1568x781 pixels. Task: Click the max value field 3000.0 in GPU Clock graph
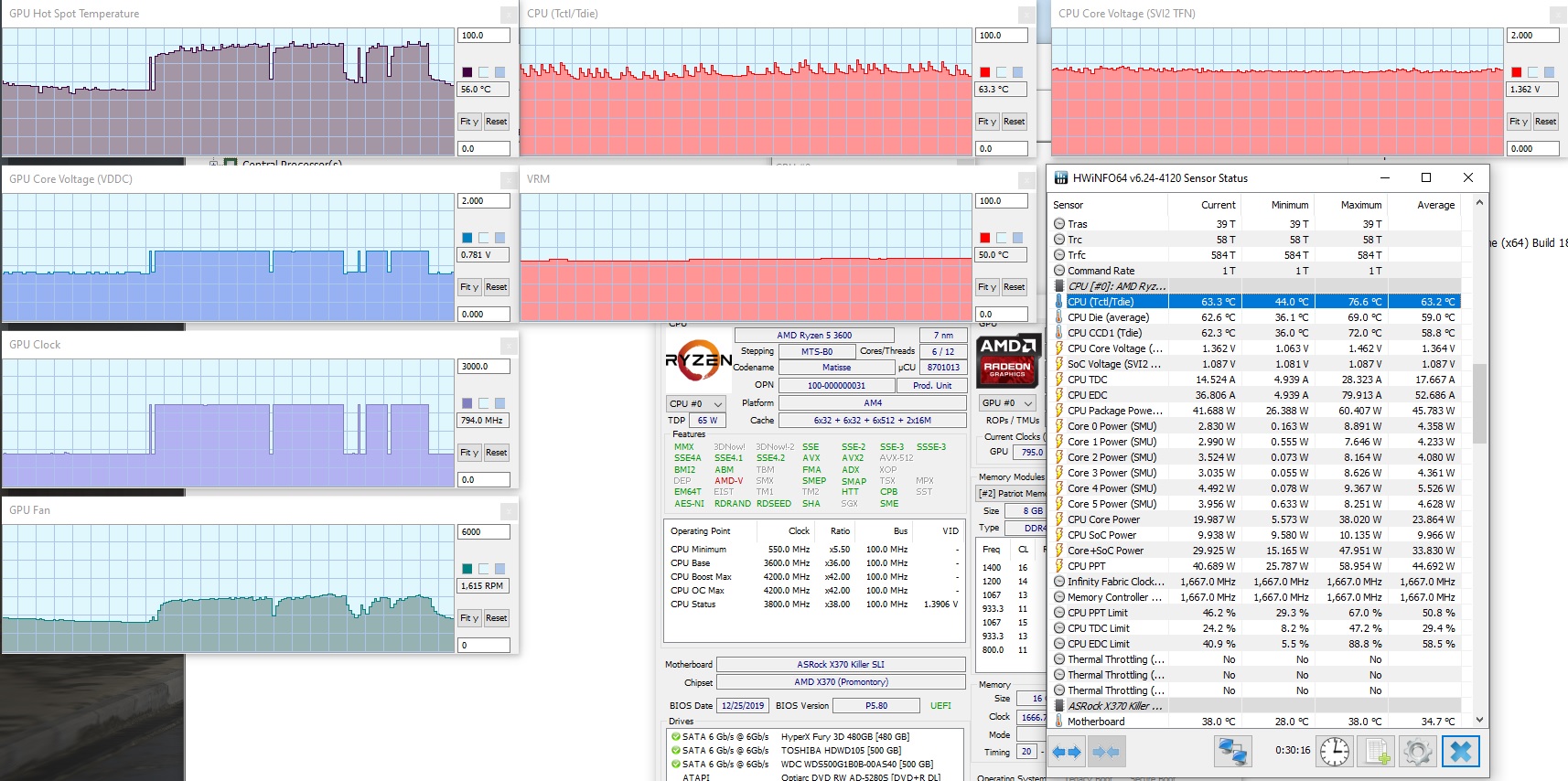coord(484,367)
